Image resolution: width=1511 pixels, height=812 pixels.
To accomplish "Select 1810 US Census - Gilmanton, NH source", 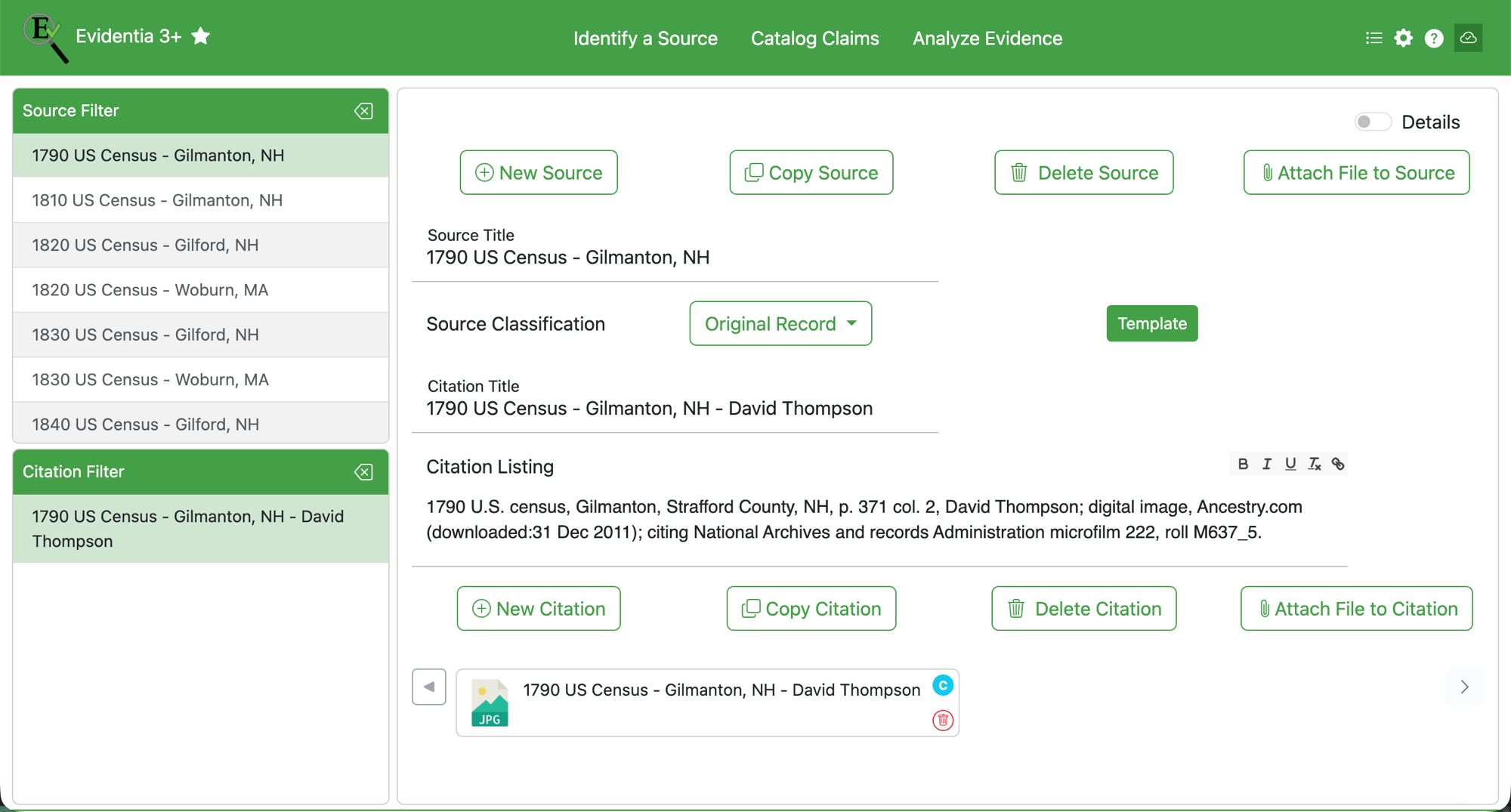I will pos(201,200).
